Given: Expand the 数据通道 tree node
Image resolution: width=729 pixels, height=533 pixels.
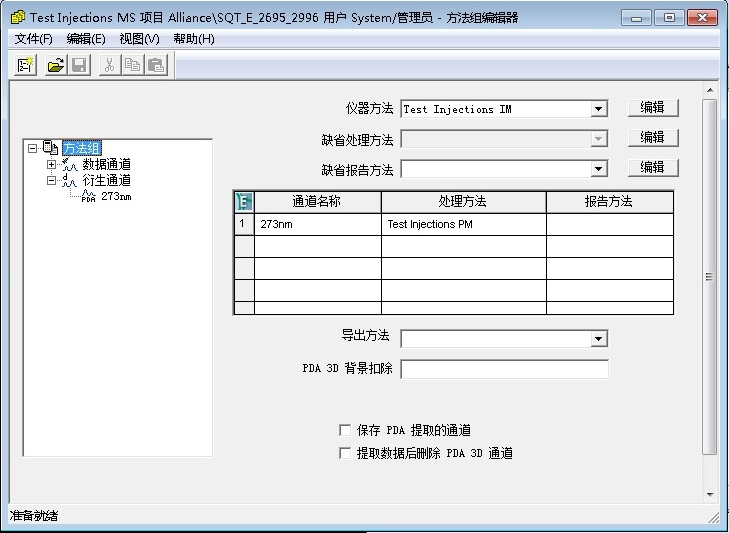Looking at the screenshot, I should (52, 164).
